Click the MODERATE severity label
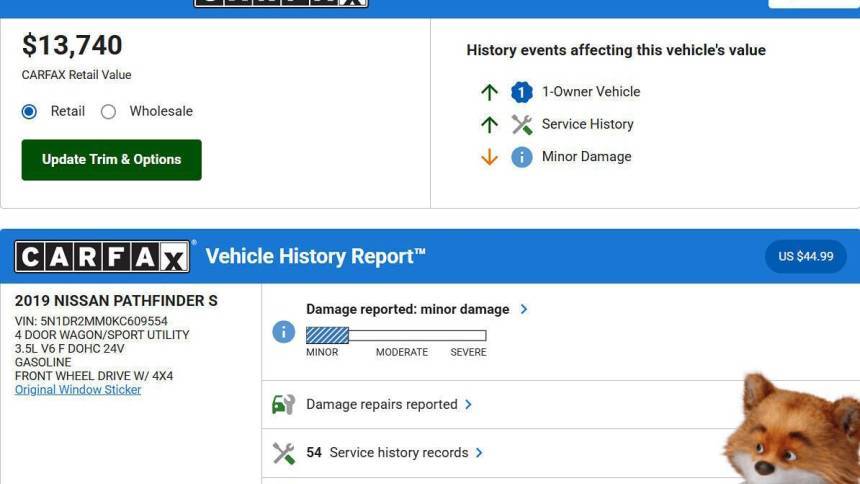The height and width of the screenshot is (484, 860). [401, 352]
